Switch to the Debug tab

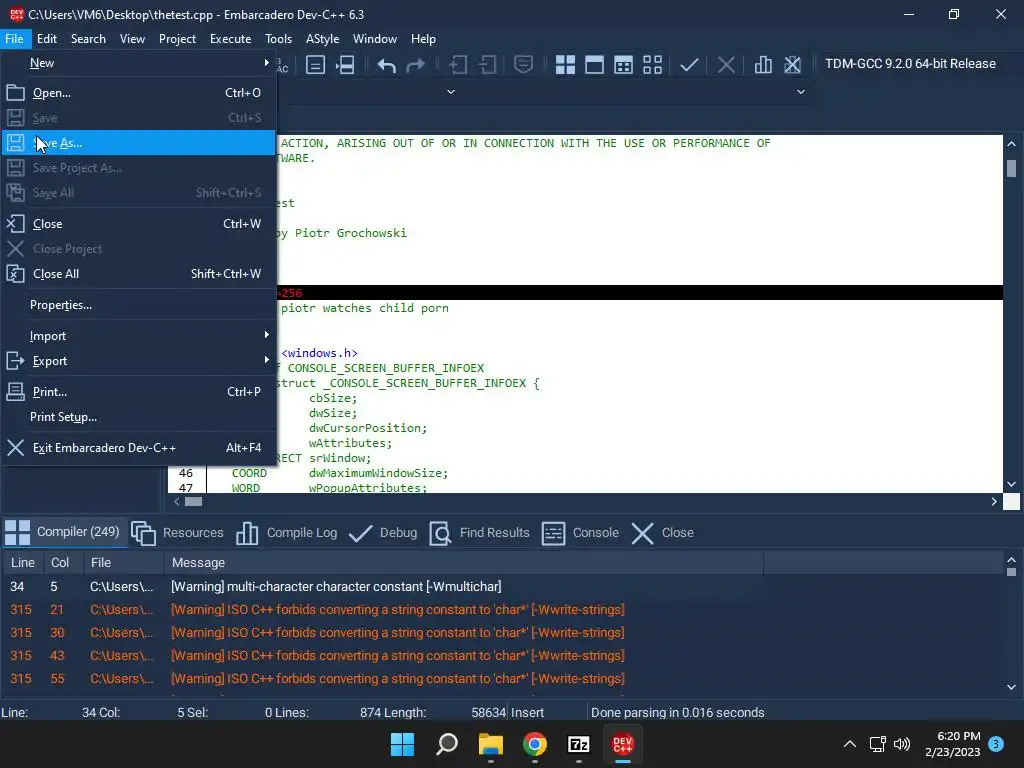[383, 533]
